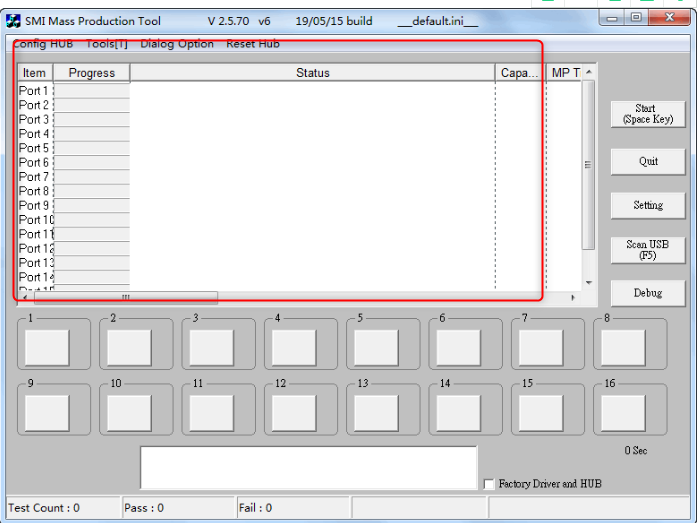Click port slot 12 box
This screenshot has height=523, width=700.
[x=294, y=413]
